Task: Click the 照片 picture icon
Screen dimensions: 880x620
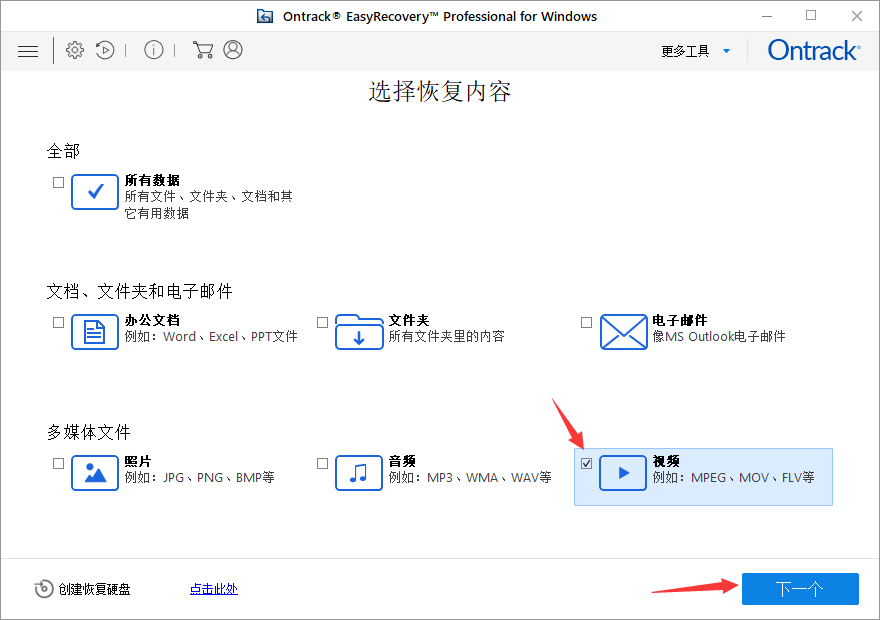Action: [x=95, y=473]
